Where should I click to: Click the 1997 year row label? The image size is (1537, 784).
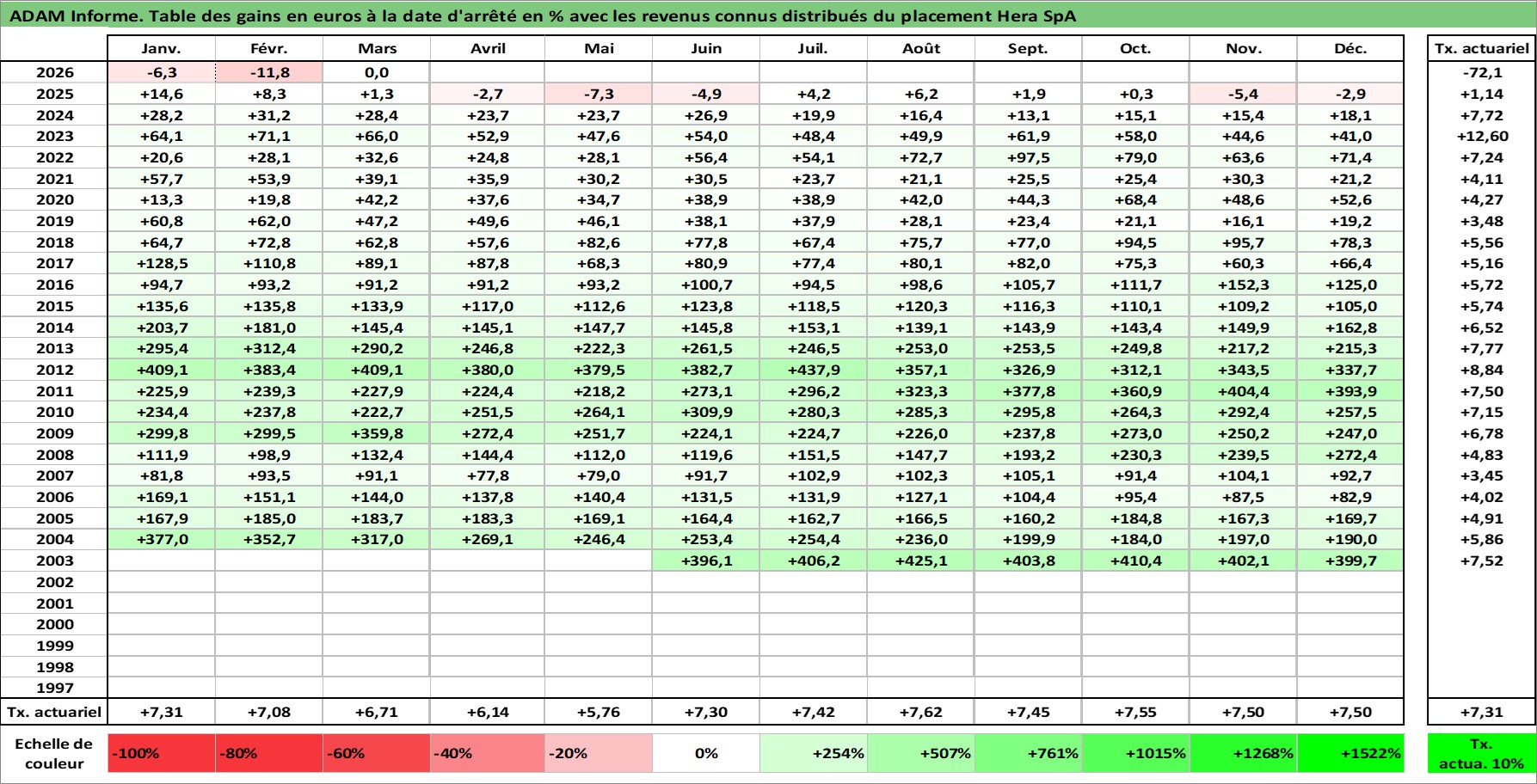54,688
